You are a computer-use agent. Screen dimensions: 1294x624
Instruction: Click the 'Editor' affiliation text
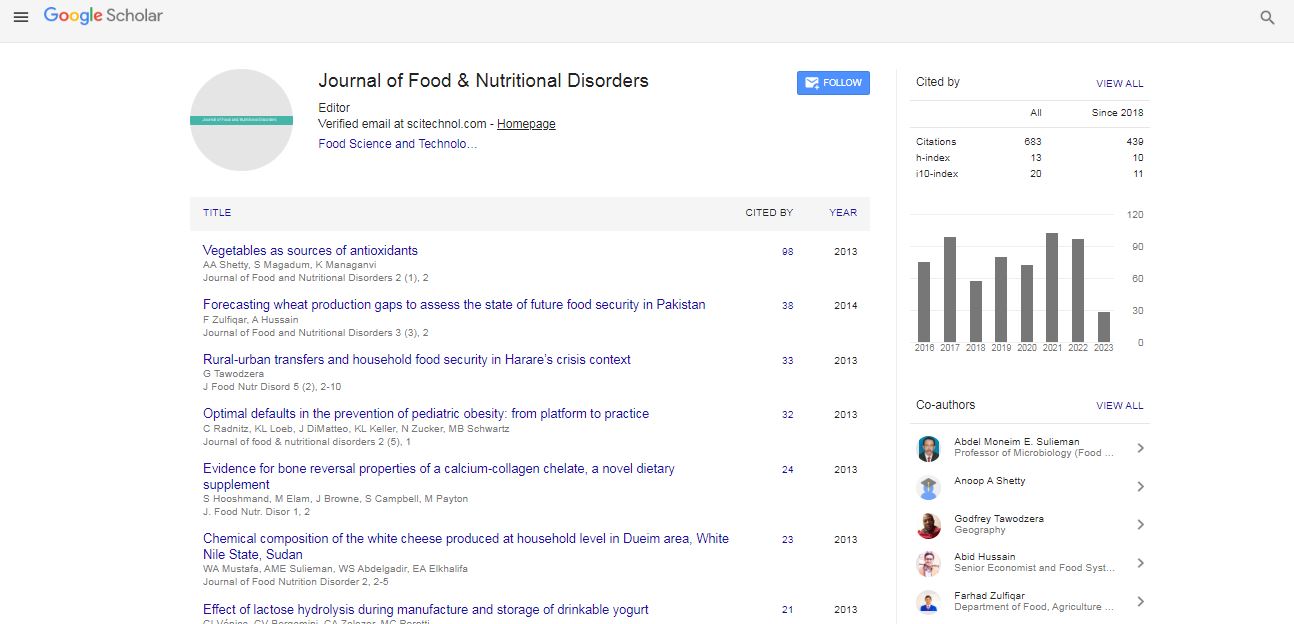[334, 108]
